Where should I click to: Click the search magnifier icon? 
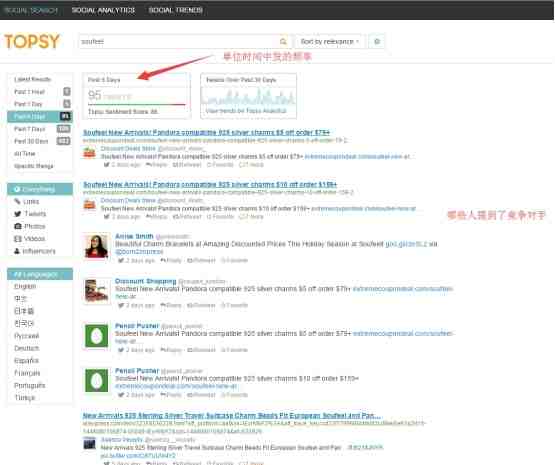[283, 42]
